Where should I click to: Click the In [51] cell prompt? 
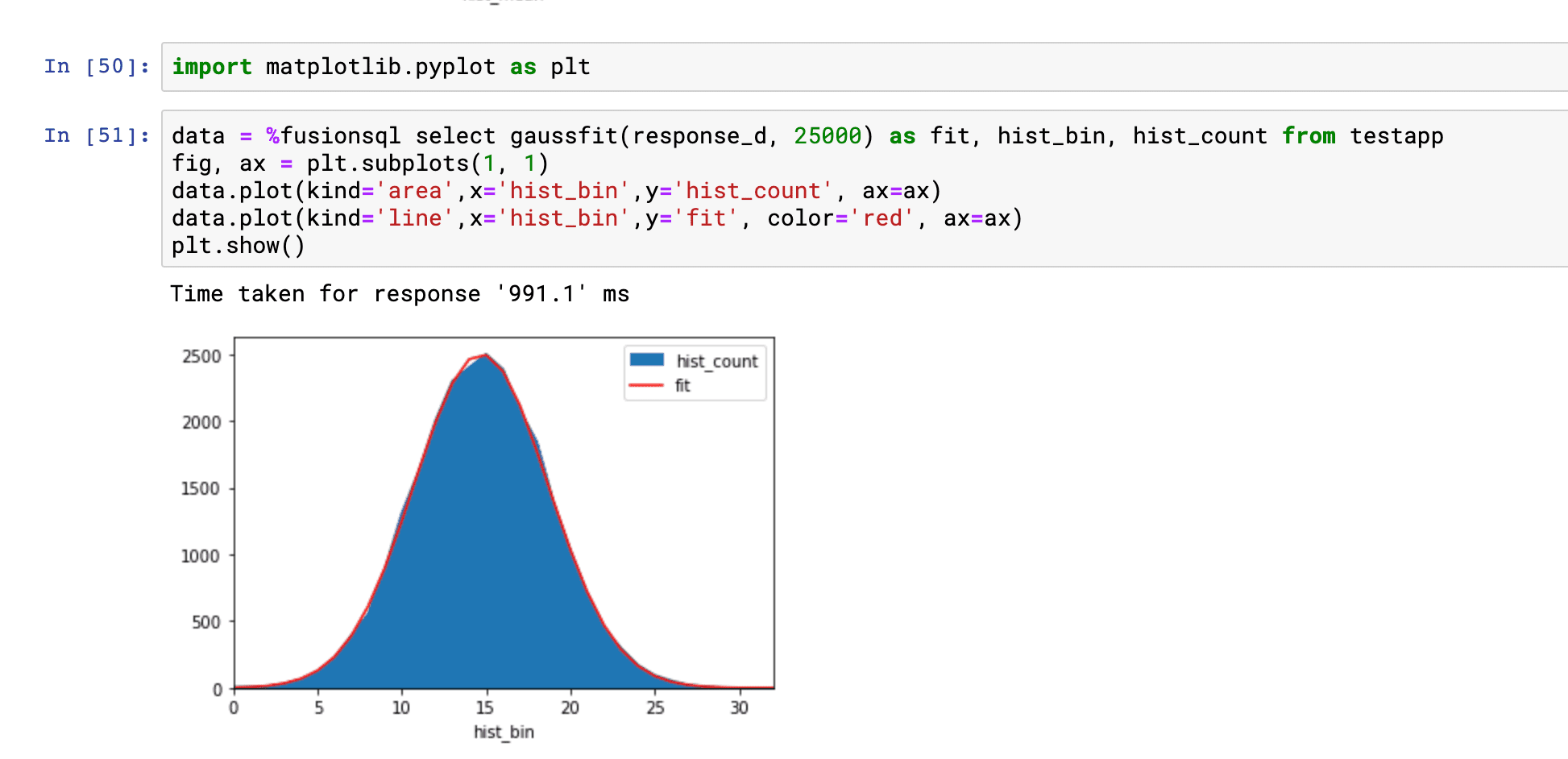96,135
